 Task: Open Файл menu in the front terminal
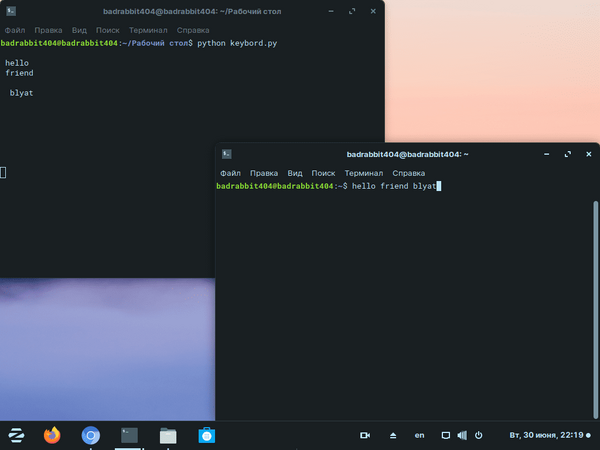(230, 173)
